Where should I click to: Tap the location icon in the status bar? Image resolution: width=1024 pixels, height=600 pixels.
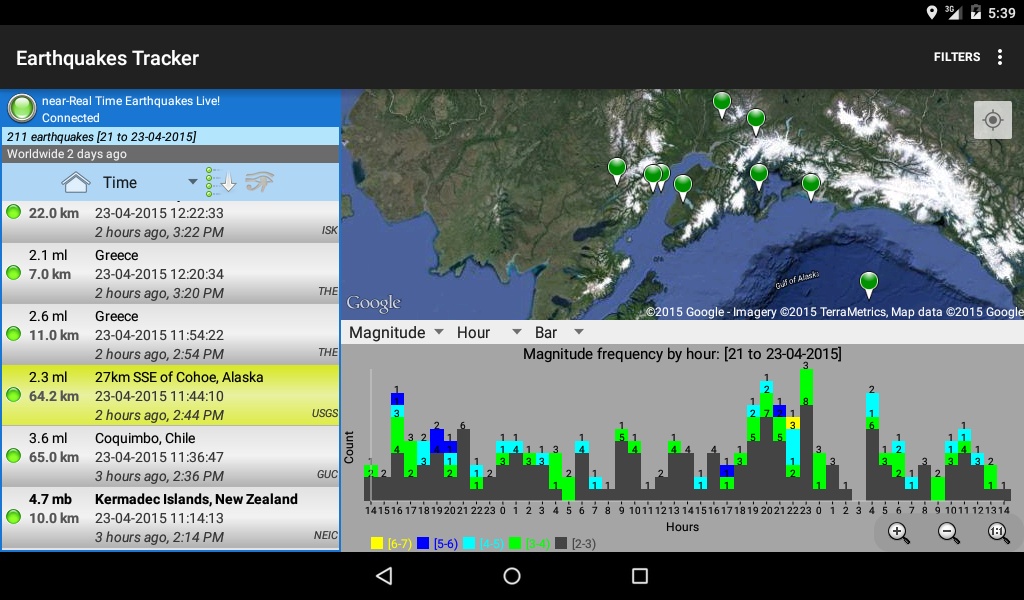point(932,12)
